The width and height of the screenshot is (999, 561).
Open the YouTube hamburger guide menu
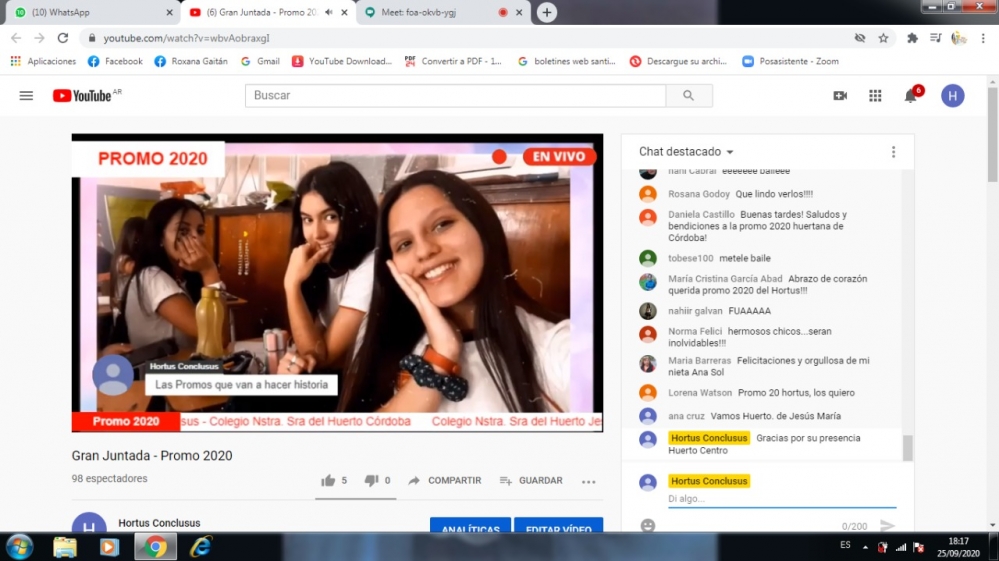click(x=26, y=96)
